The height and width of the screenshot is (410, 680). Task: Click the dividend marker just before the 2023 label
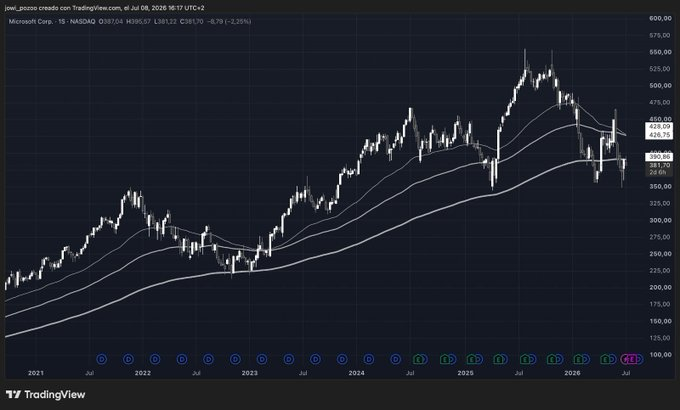235,359
